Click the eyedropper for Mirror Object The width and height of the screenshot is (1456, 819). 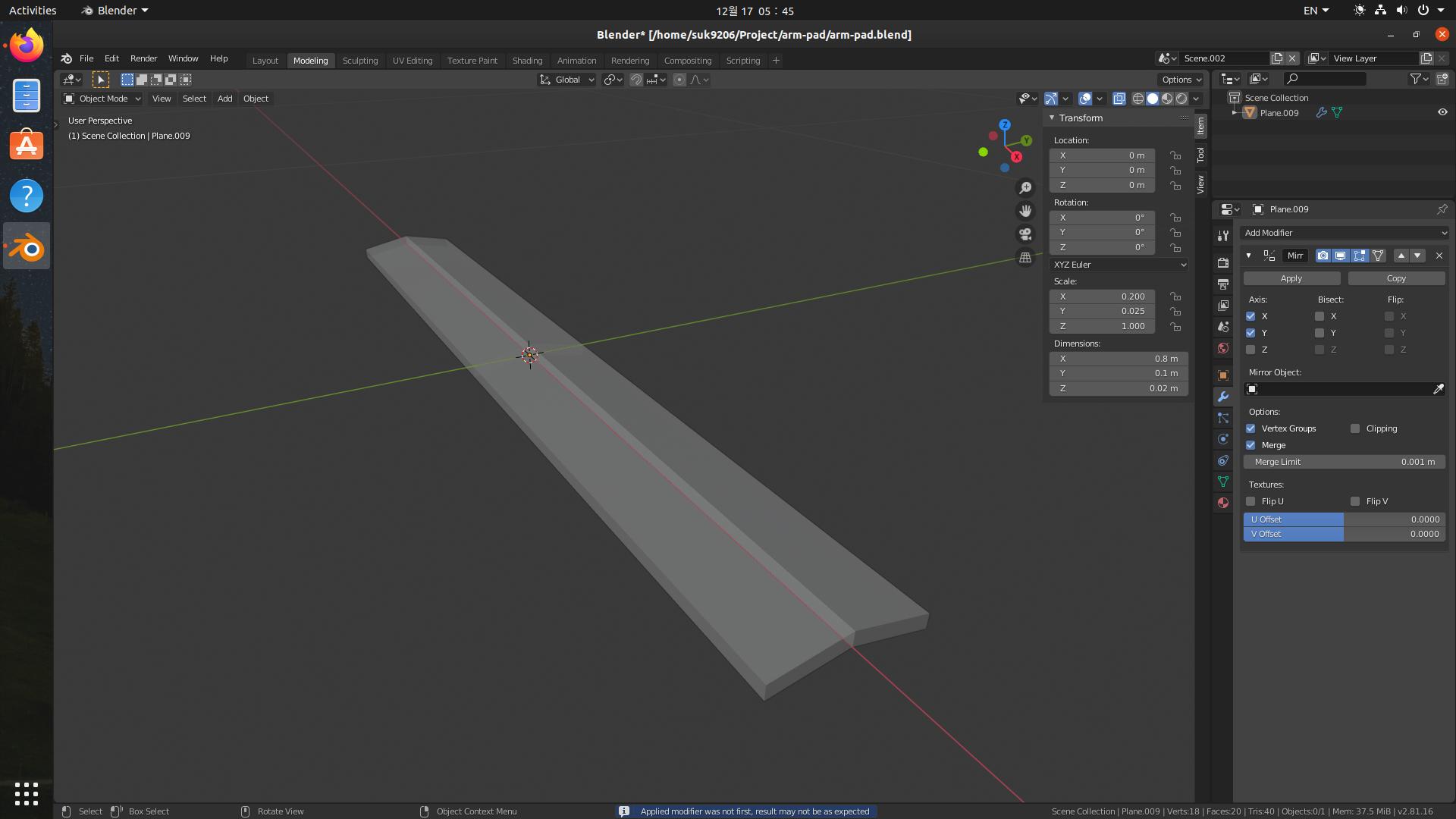(1438, 389)
